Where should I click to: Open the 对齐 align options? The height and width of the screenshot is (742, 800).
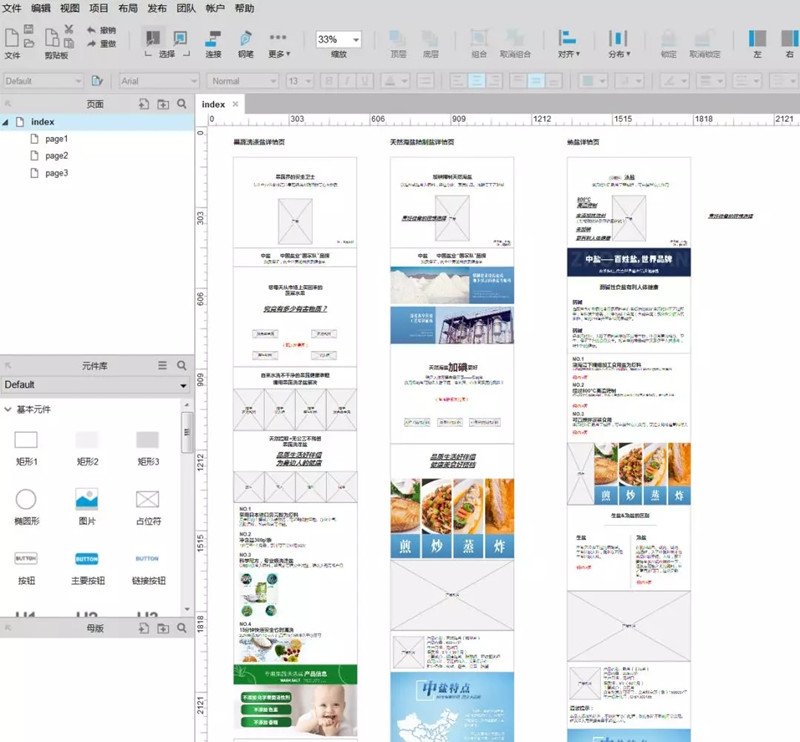pyautogui.click(x=568, y=43)
